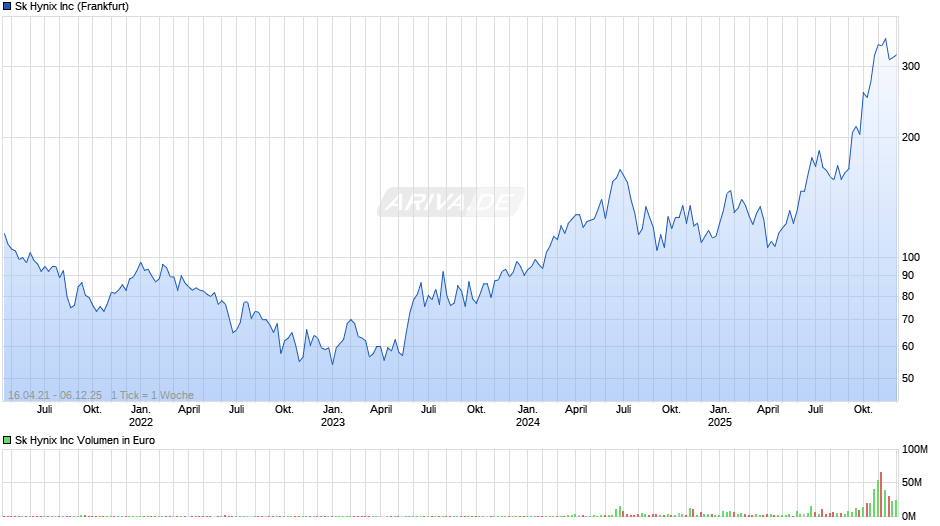Click the 'Jan. 2024' time axis label

click(528, 416)
